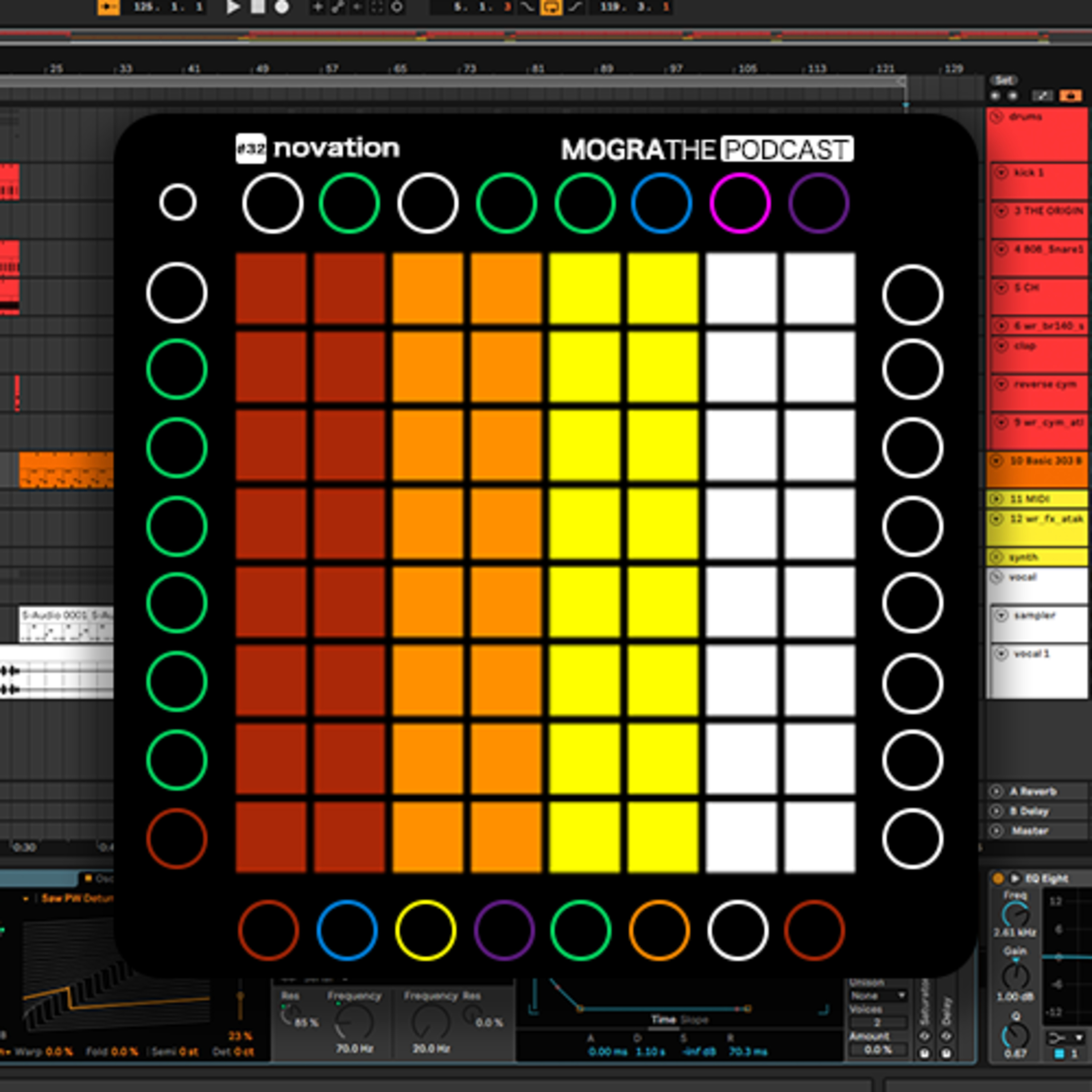Unfold the Master track
Screen dimensions: 1092x1092
tap(997, 831)
